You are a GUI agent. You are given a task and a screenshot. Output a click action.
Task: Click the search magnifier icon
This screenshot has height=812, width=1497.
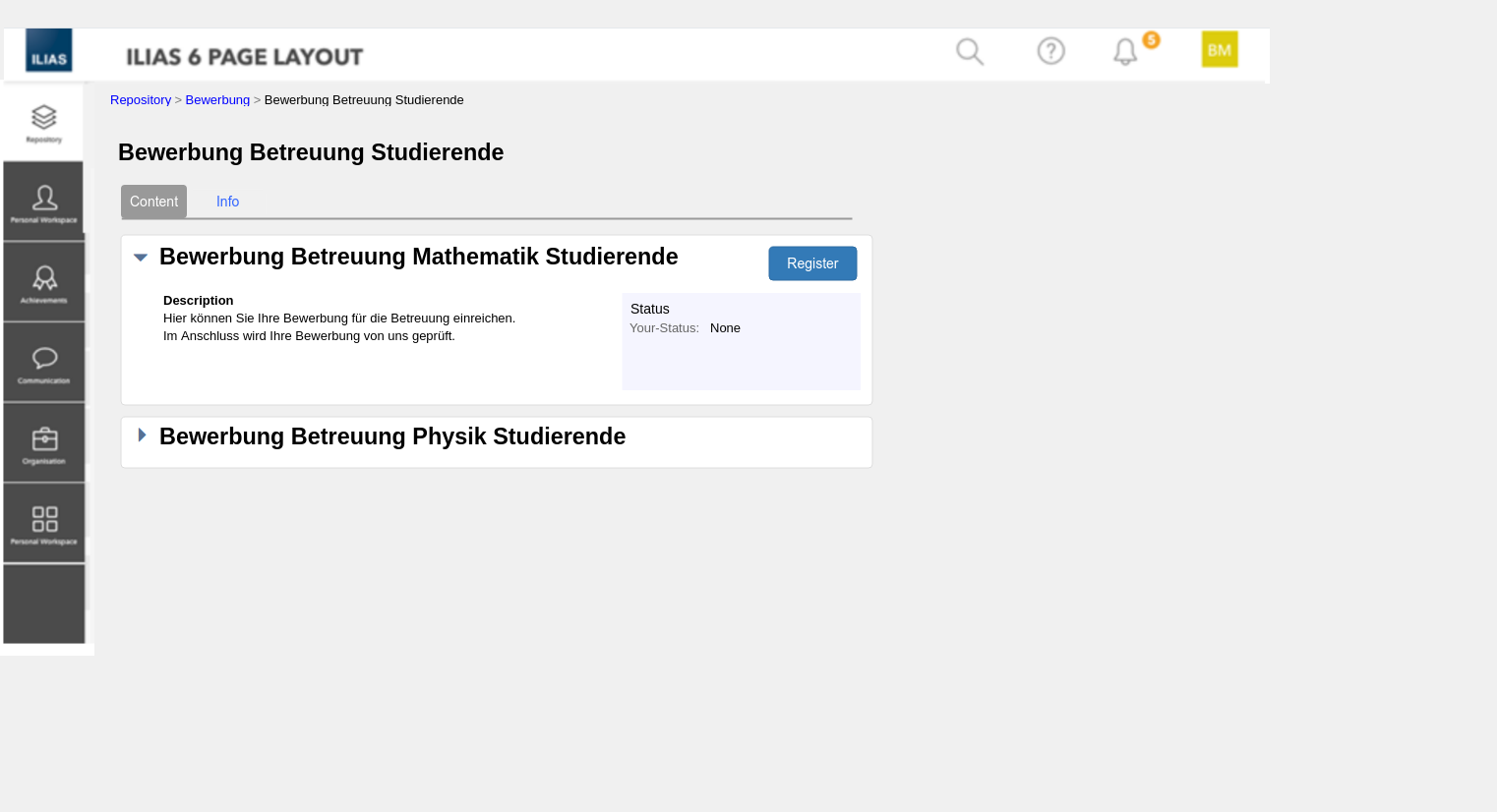970,51
